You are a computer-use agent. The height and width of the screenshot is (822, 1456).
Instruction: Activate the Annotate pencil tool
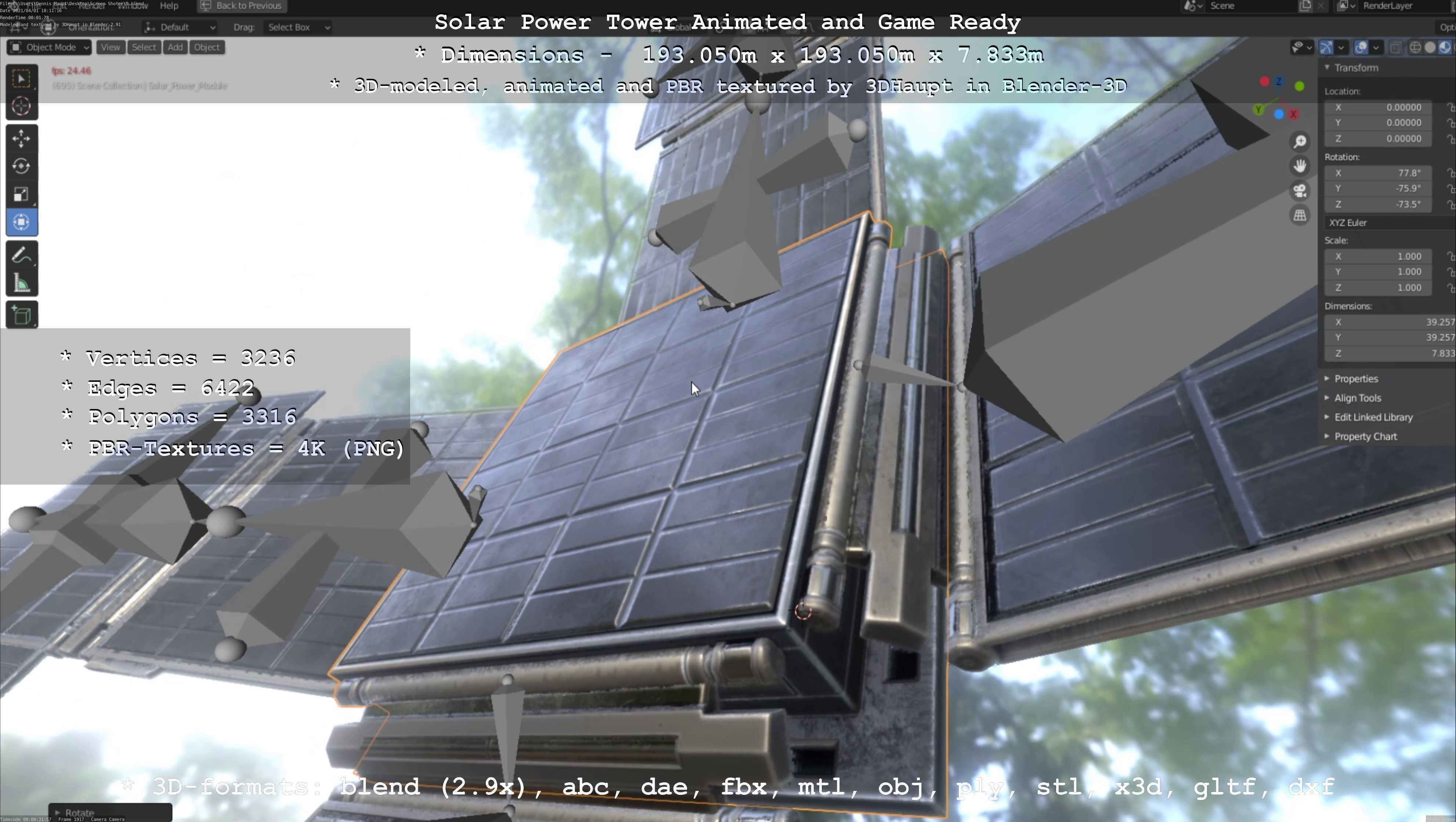click(21, 256)
